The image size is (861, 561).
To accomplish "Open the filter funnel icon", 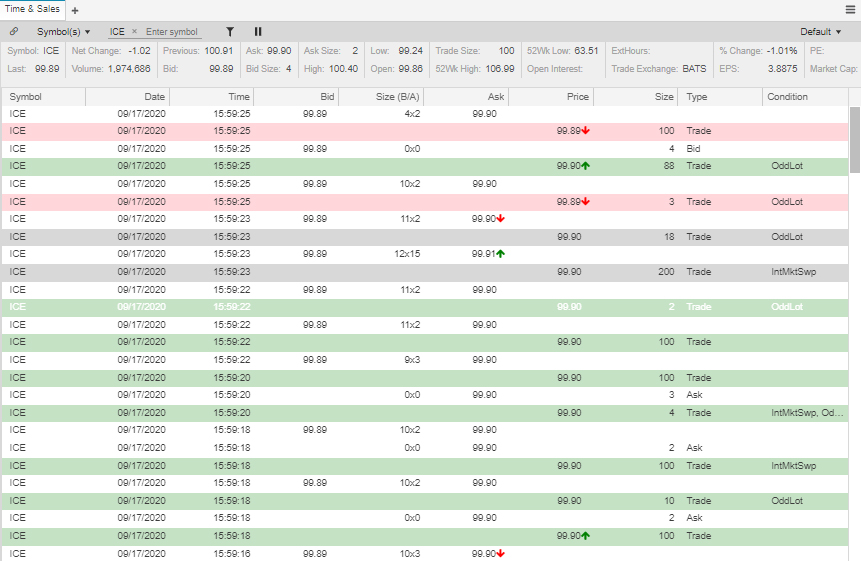I will pos(230,32).
